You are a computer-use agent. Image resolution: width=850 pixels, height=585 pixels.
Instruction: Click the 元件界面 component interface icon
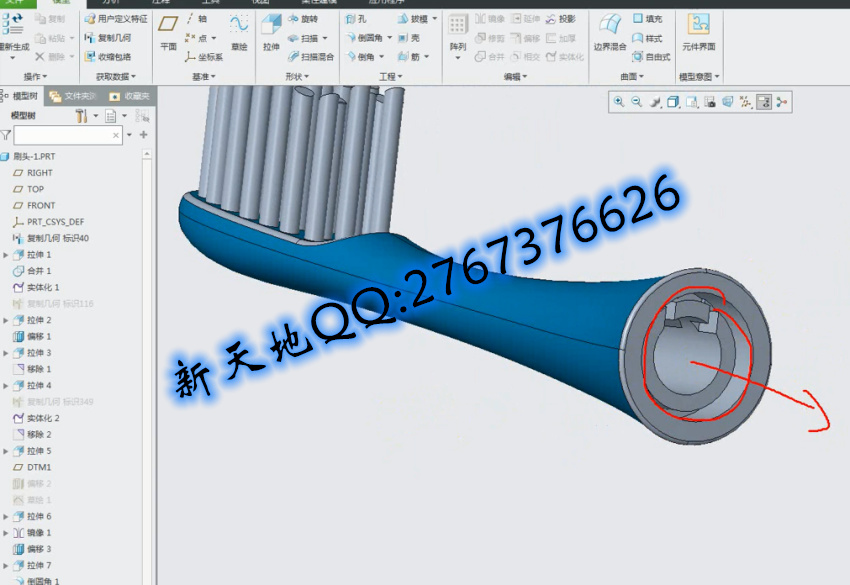(x=698, y=31)
